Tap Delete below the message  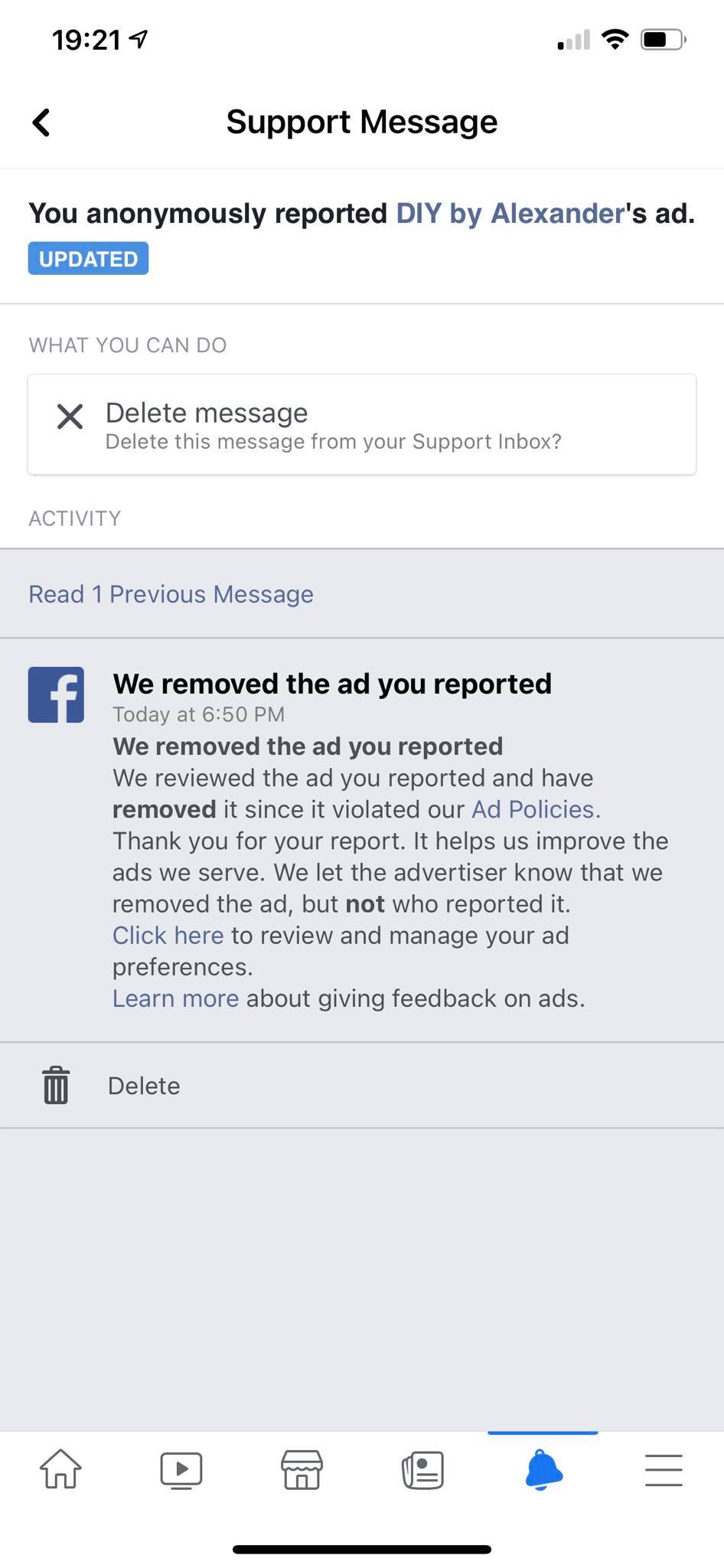pyautogui.click(x=143, y=1085)
